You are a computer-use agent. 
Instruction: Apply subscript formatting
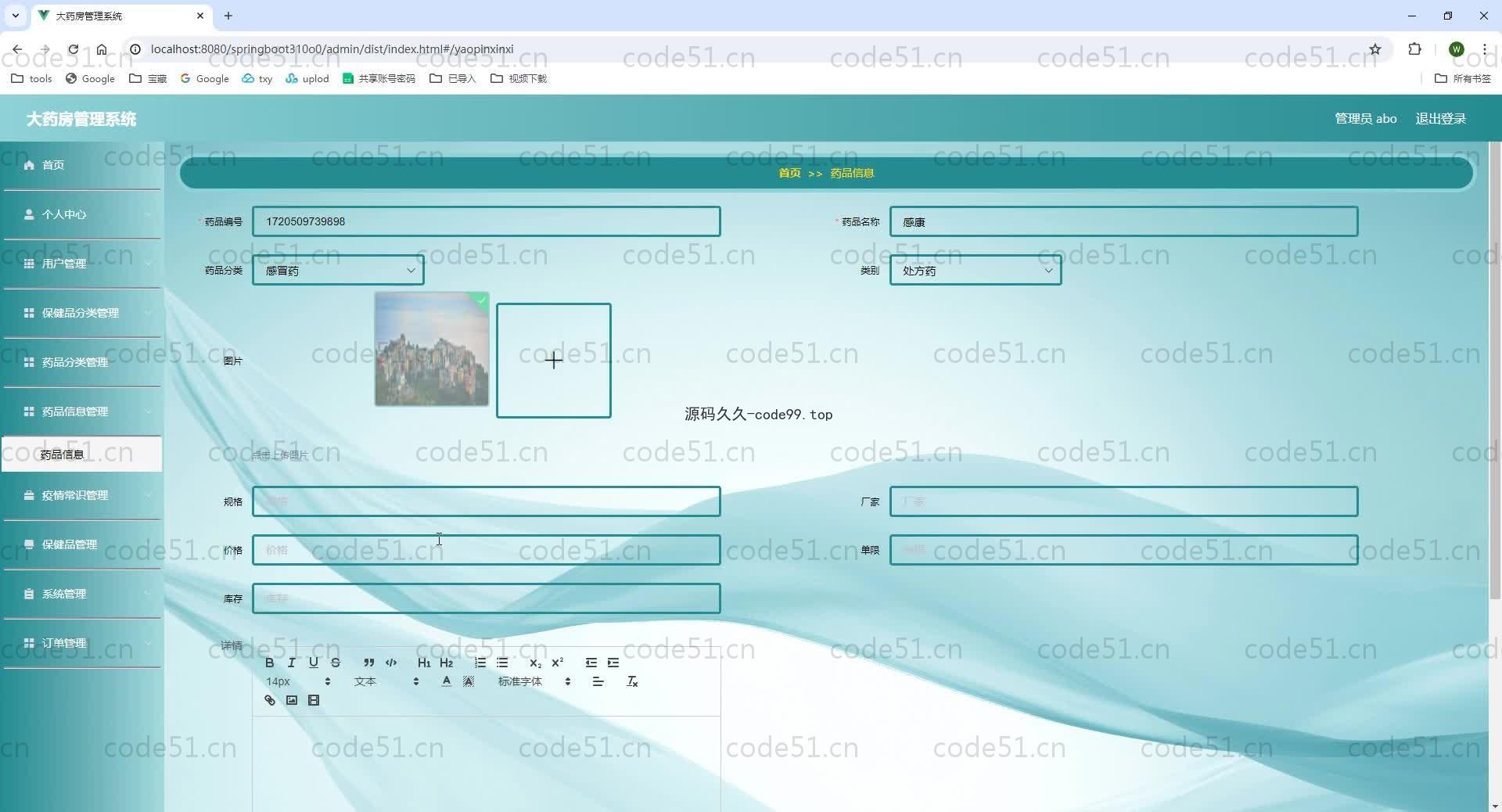tap(535, 663)
